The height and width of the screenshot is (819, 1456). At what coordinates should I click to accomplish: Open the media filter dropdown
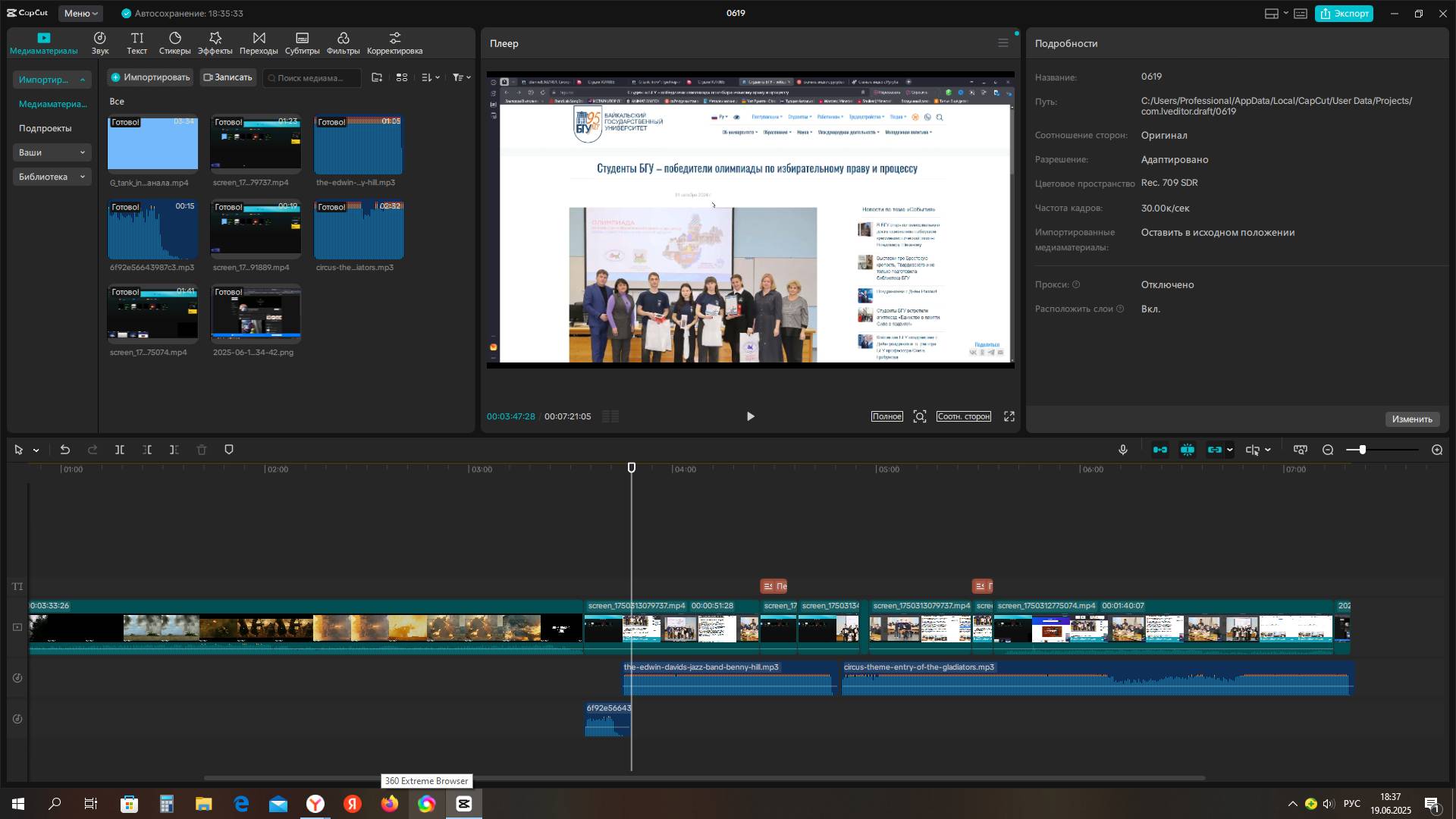pos(461,77)
